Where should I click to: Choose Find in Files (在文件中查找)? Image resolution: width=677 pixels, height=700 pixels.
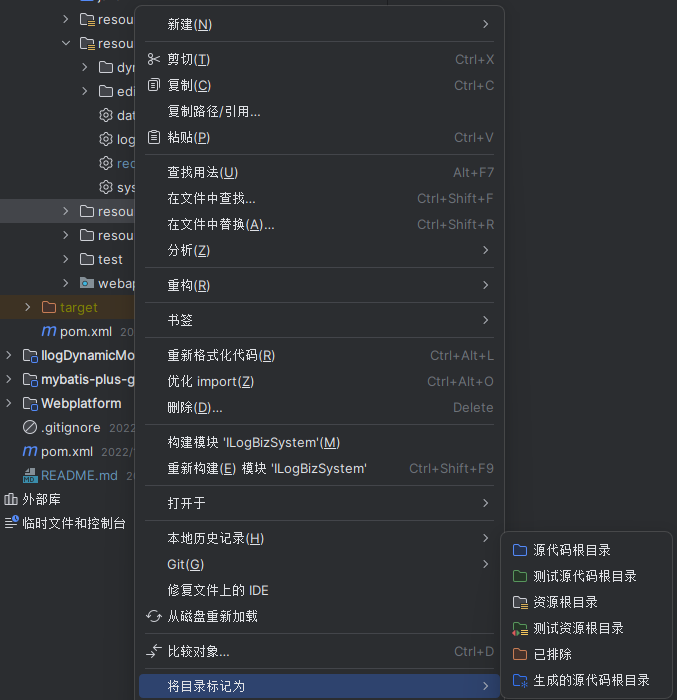tap(211, 199)
